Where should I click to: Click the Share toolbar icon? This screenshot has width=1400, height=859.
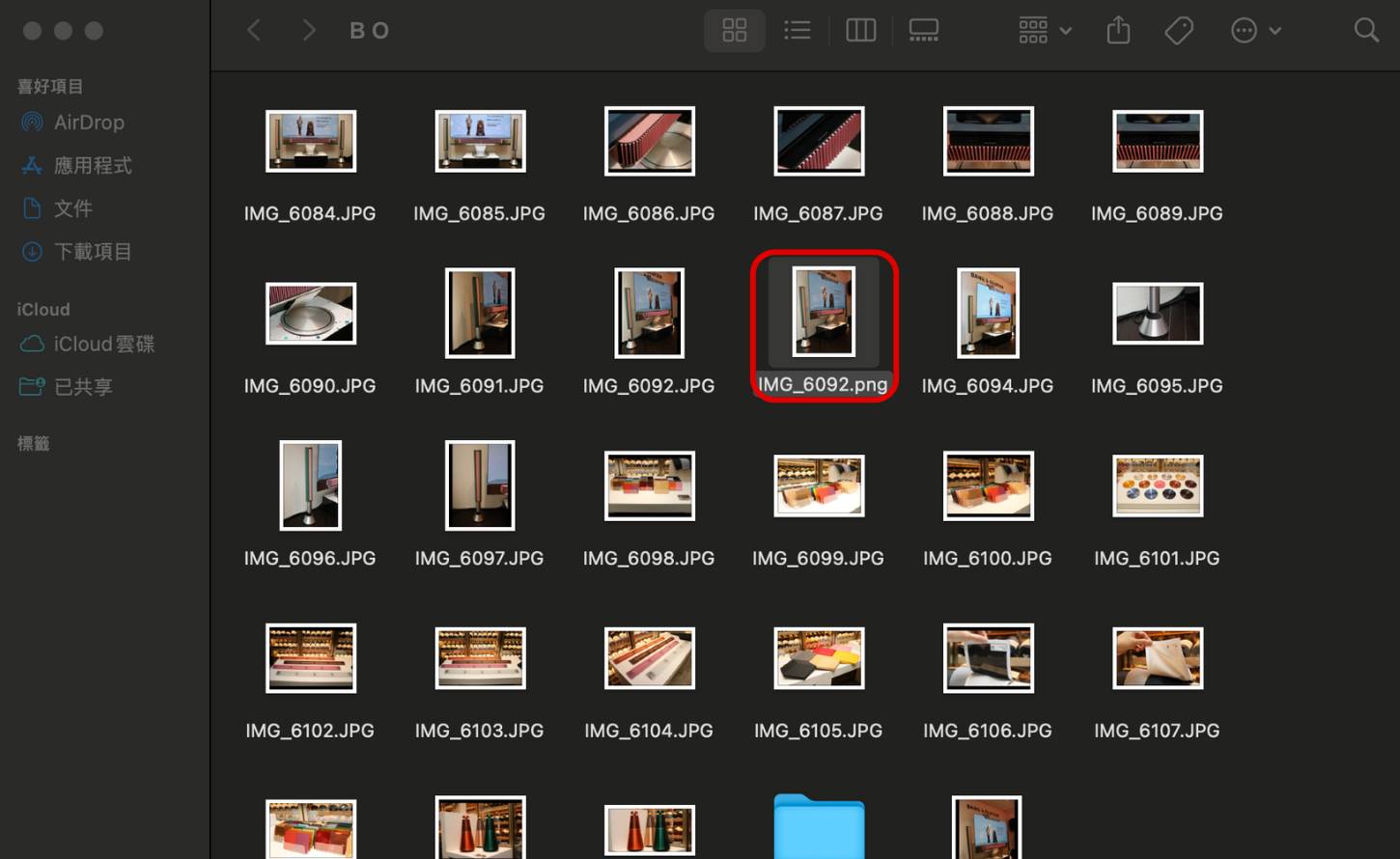[x=1118, y=31]
